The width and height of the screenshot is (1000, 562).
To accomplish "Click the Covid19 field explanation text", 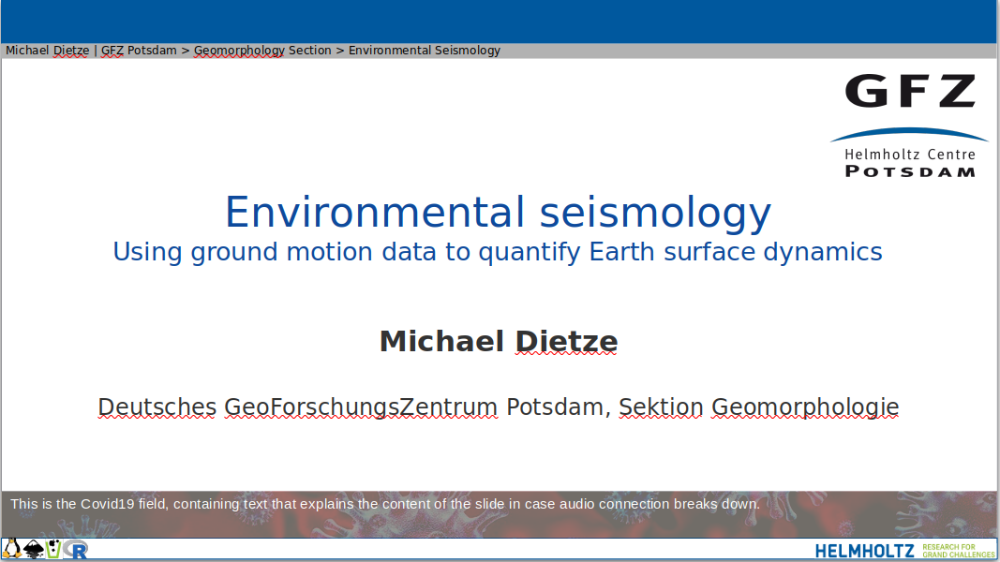I will [x=385, y=504].
